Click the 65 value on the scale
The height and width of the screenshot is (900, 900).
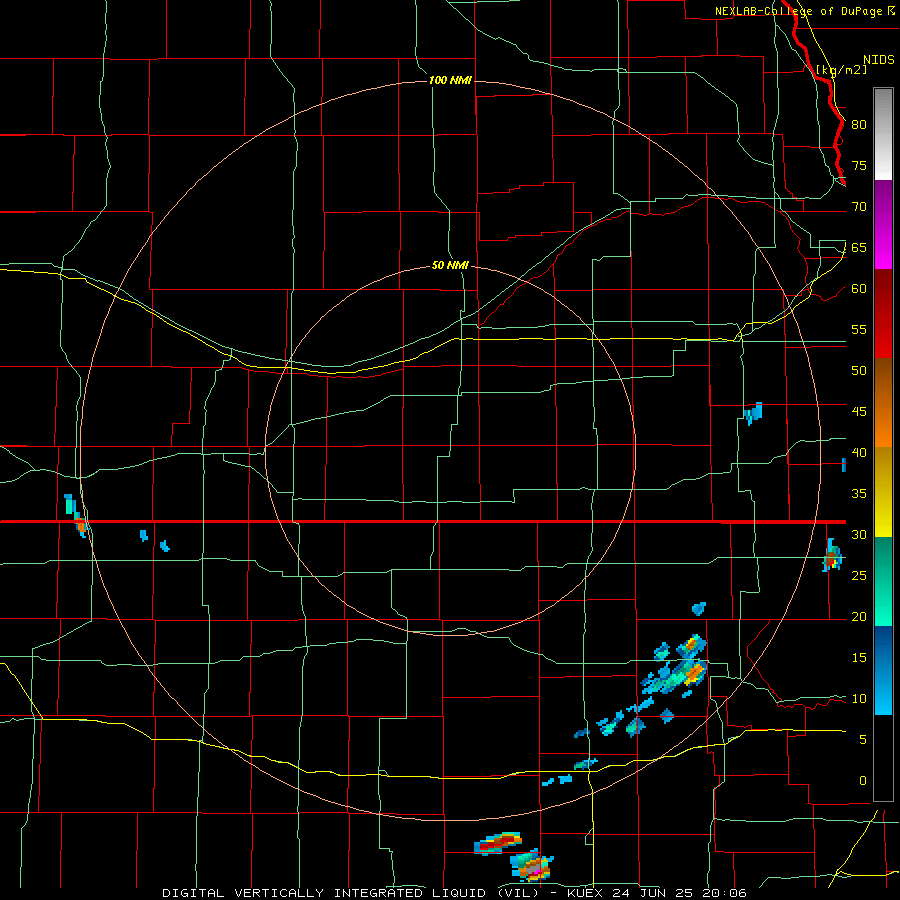click(x=859, y=247)
